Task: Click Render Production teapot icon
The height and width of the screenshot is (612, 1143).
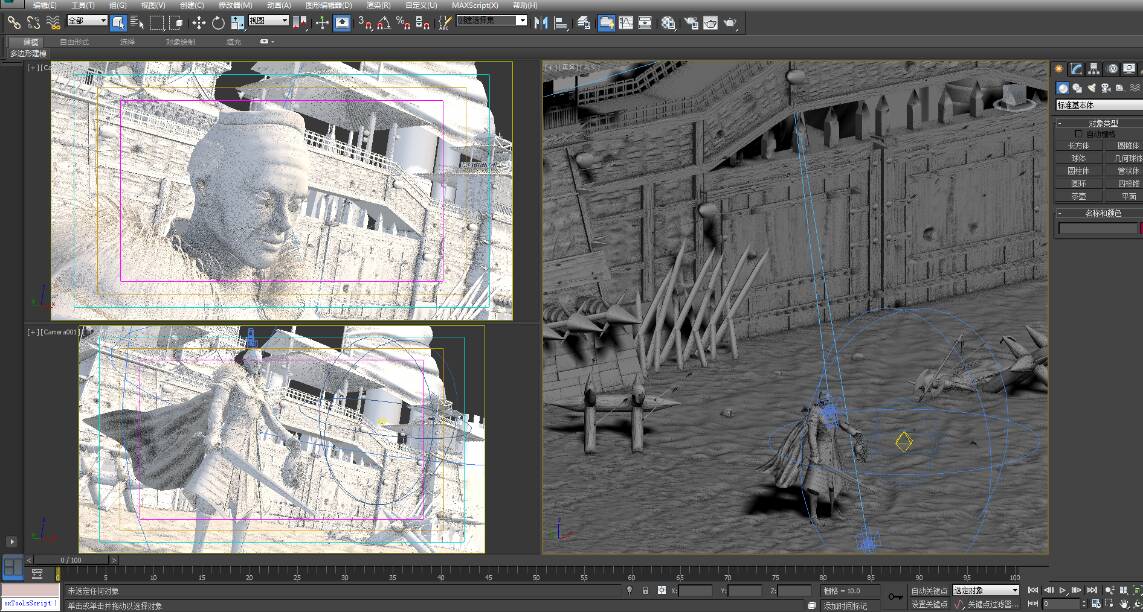Action: tap(730, 23)
